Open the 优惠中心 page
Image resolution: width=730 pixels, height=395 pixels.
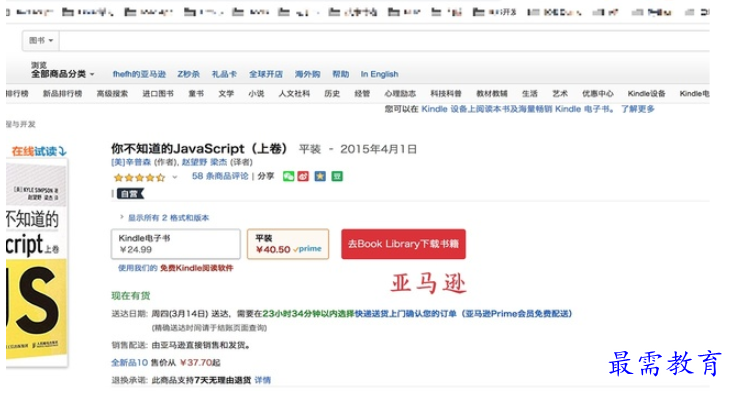click(x=598, y=94)
